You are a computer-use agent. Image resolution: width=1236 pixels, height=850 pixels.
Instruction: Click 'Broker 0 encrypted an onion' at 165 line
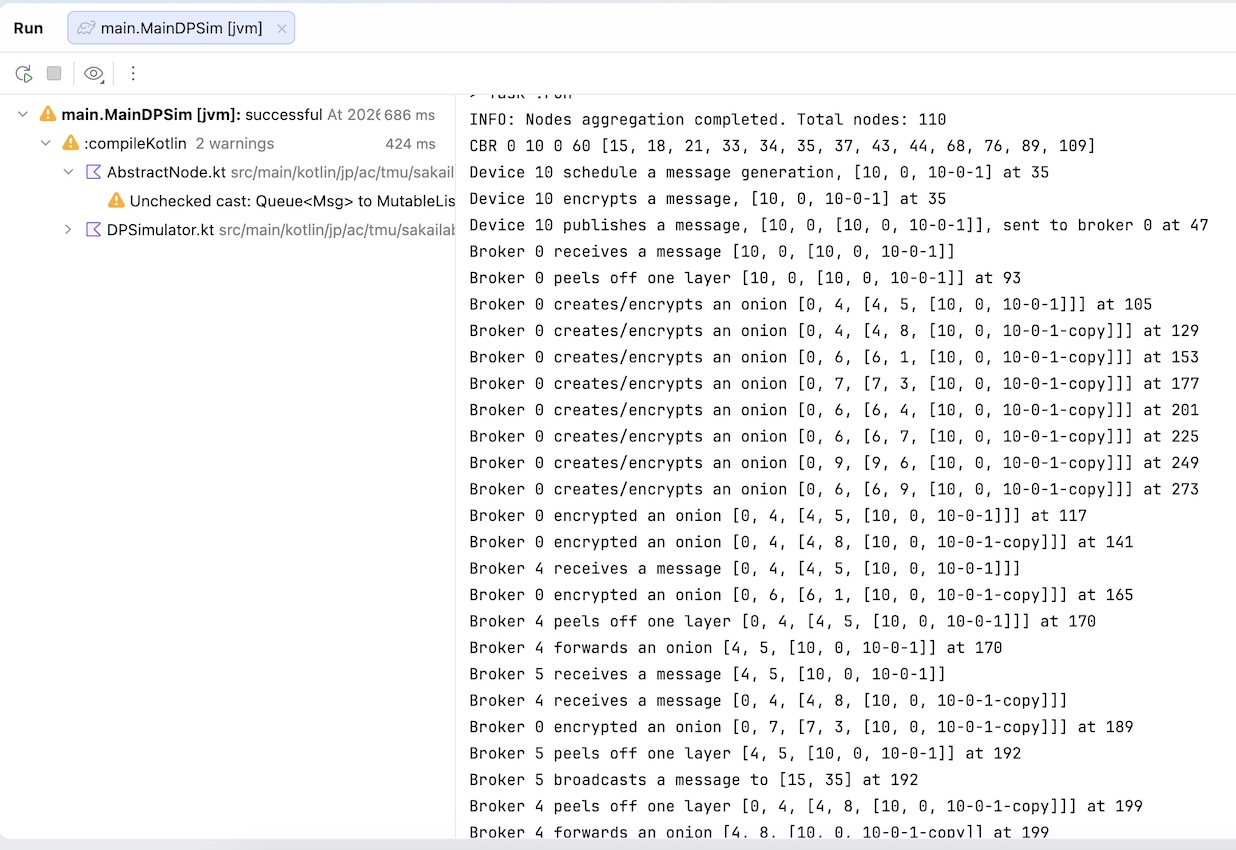pos(801,595)
